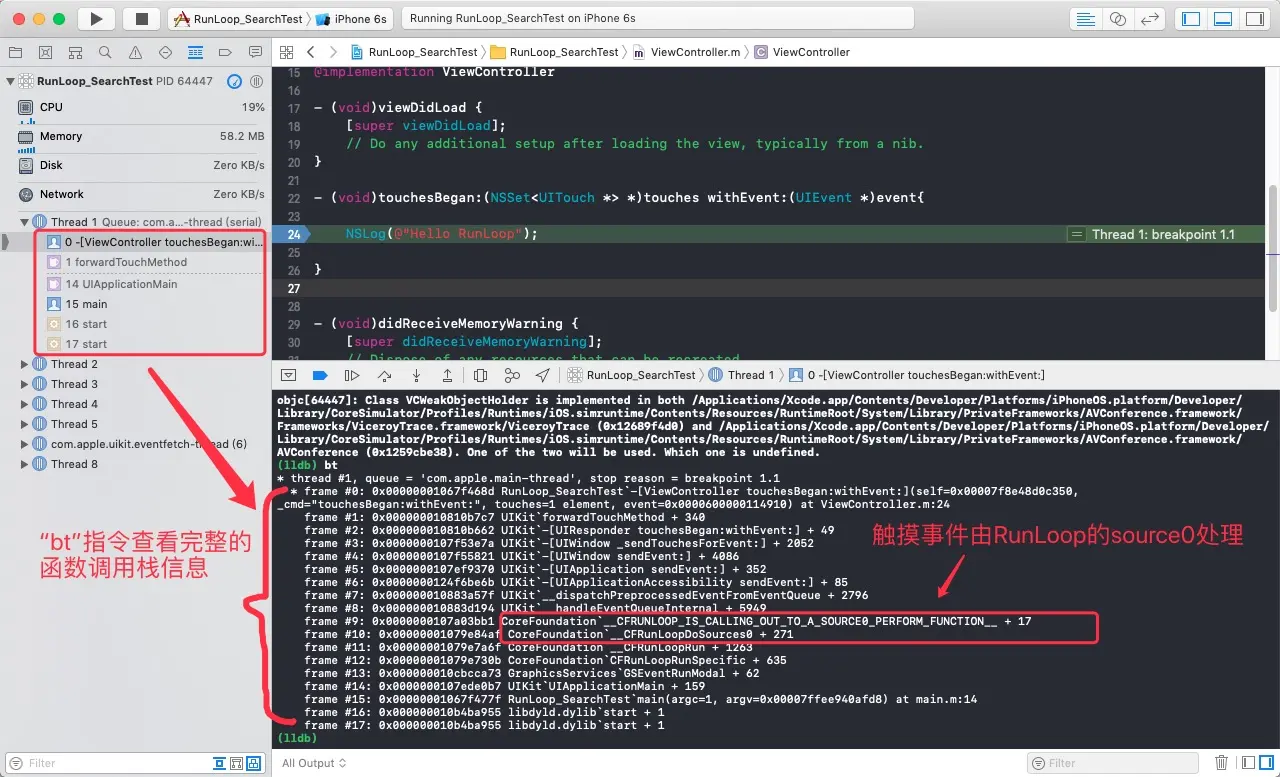The width and height of the screenshot is (1280, 777).
Task: Collapse RunLoop_SearchTest process tree
Action: point(10,81)
